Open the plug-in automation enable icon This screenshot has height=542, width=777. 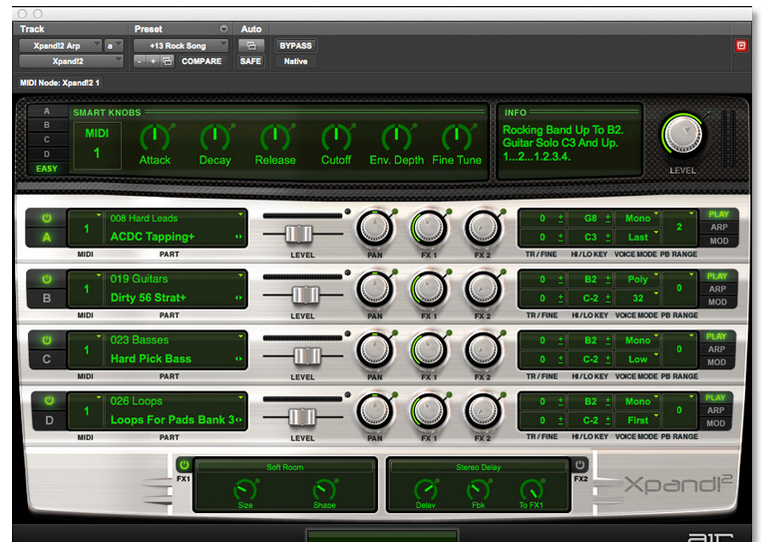click(x=251, y=46)
